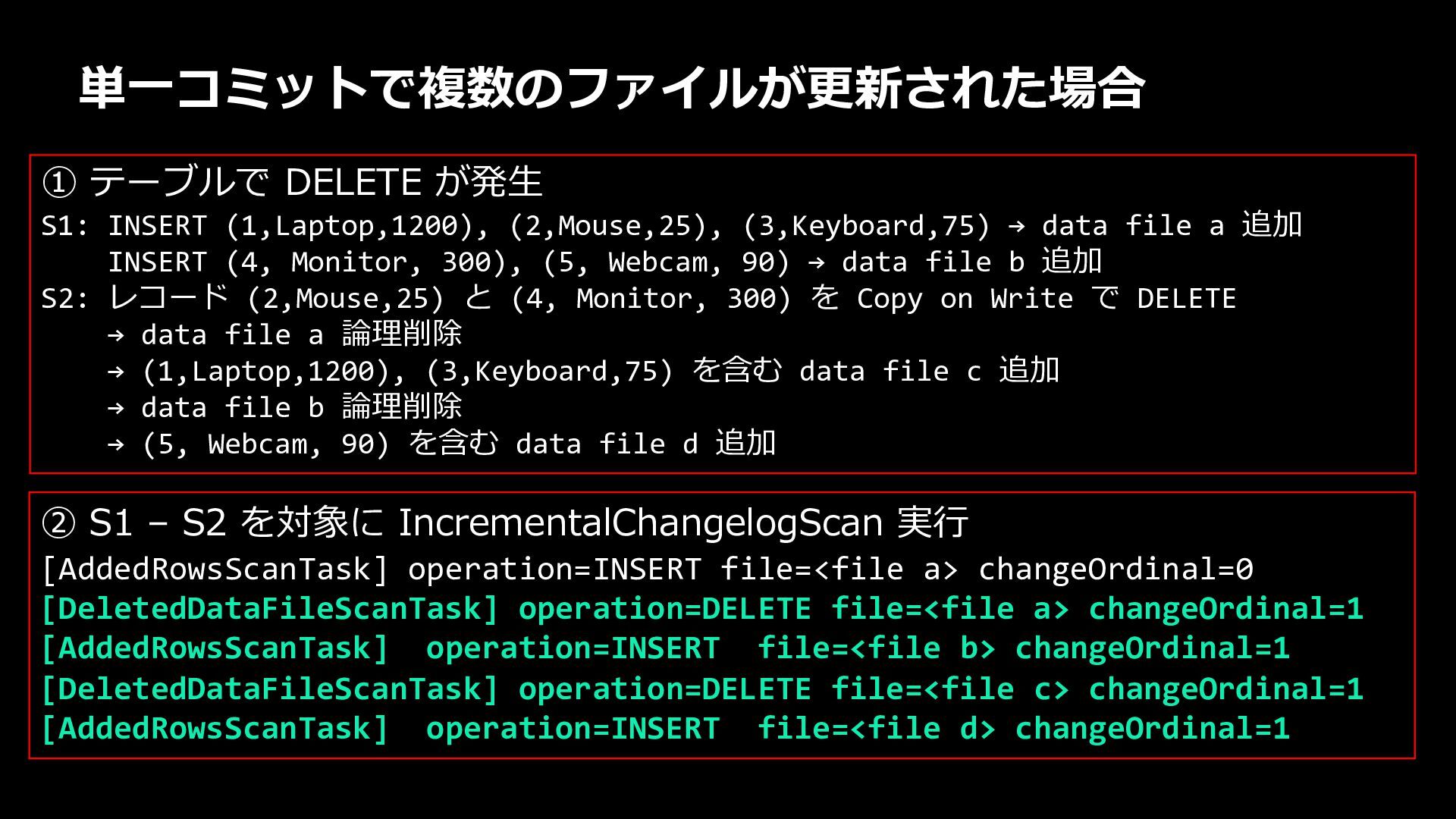
Task: Click the arrow before data file d line
Action: (x=116, y=444)
